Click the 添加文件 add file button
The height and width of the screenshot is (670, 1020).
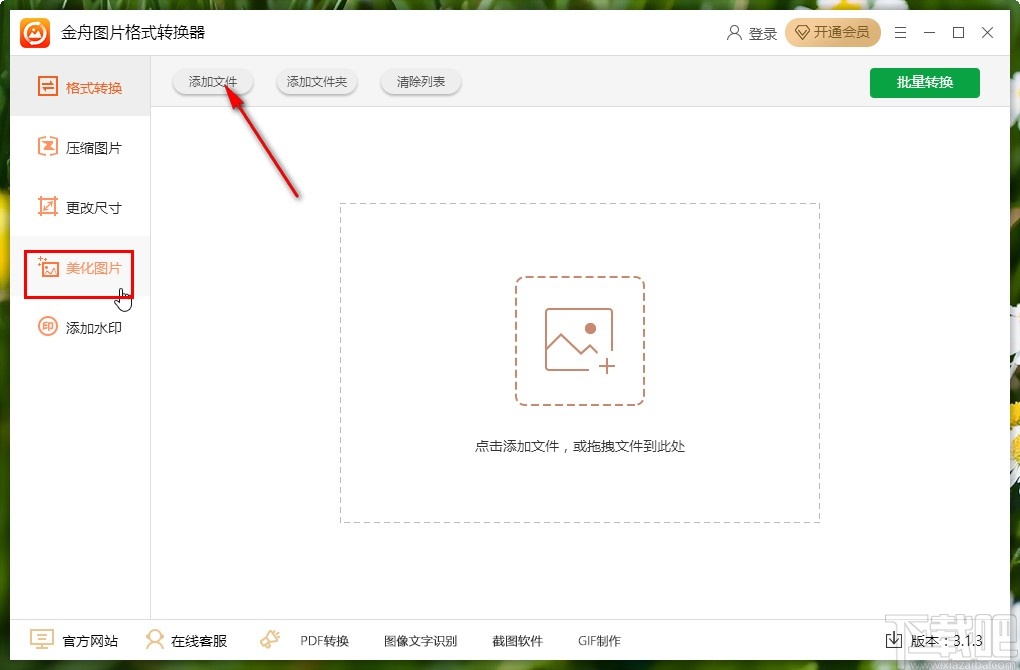click(212, 83)
